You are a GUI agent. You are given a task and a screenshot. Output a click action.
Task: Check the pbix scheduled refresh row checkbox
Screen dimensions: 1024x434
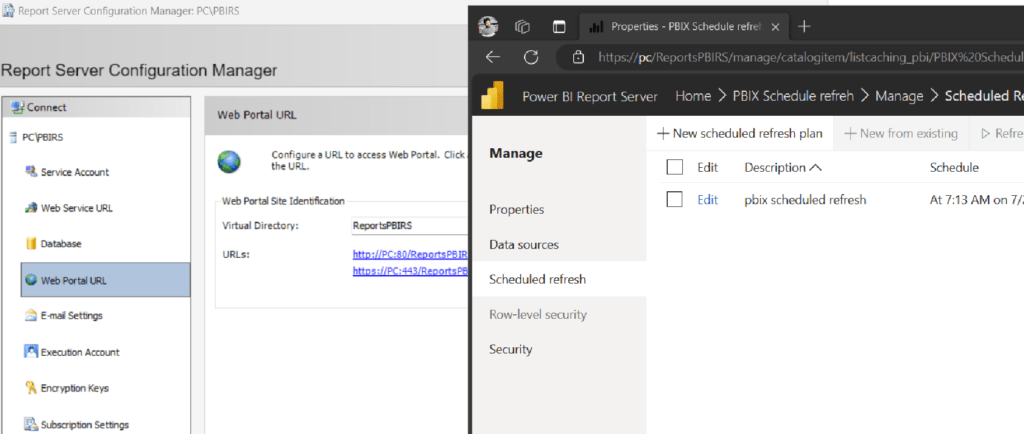pyautogui.click(x=675, y=200)
